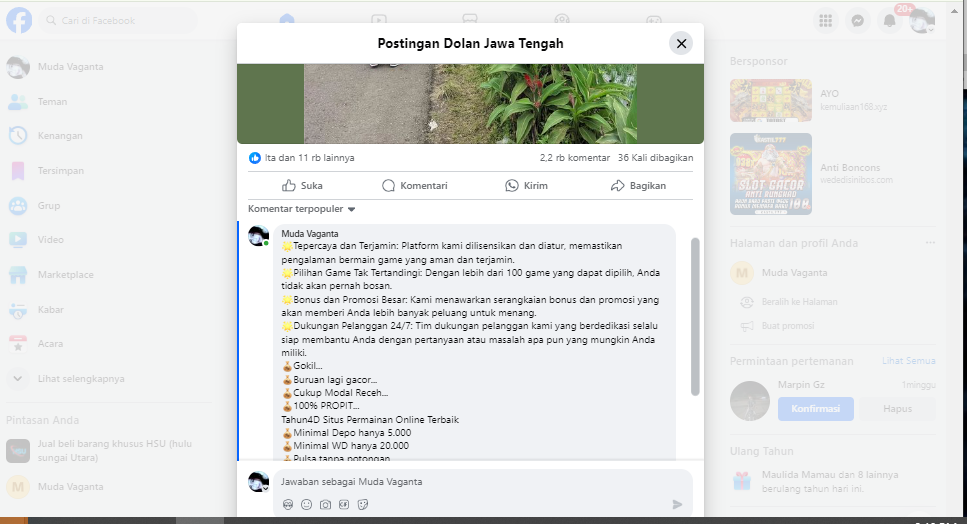Click the Video tab icon in top navigation
The height and width of the screenshot is (524, 967).
[379, 20]
